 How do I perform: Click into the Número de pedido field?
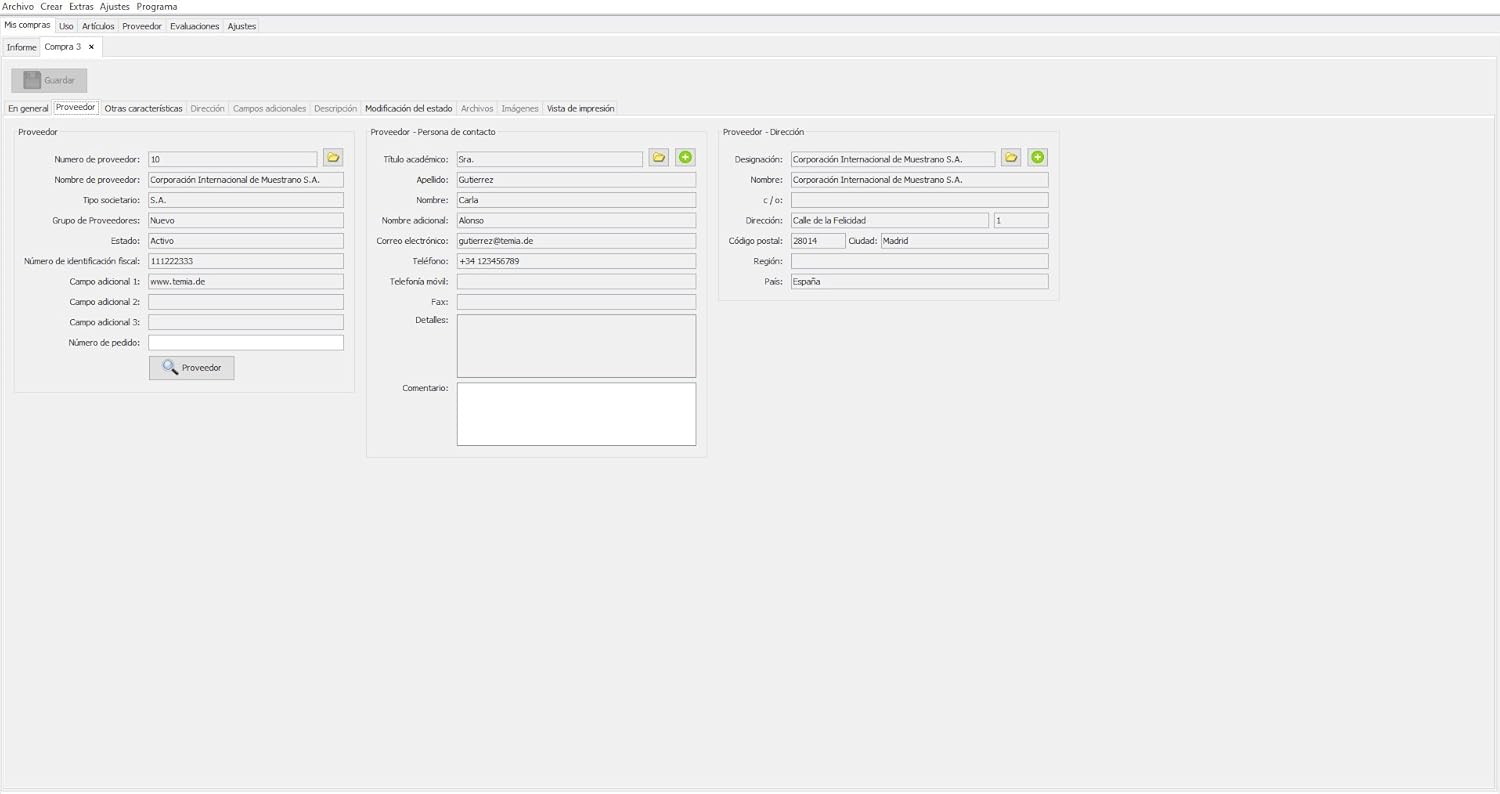(x=245, y=343)
